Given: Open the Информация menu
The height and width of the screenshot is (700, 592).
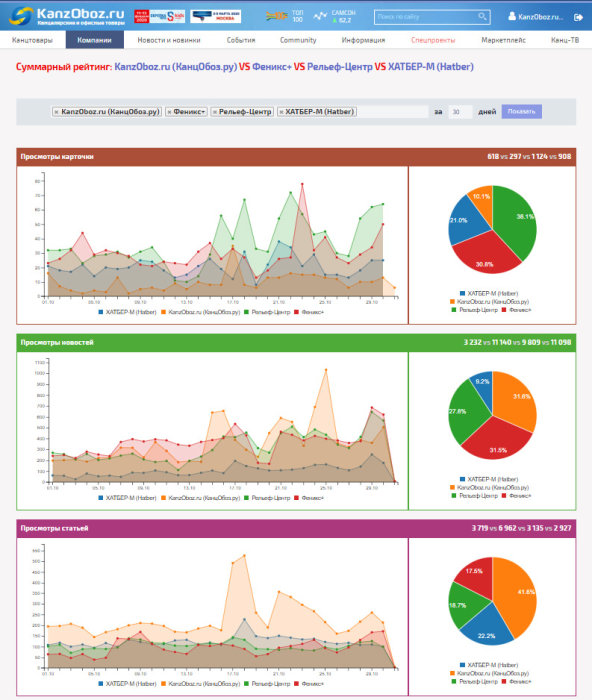Looking at the screenshot, I should coord(363,40).
